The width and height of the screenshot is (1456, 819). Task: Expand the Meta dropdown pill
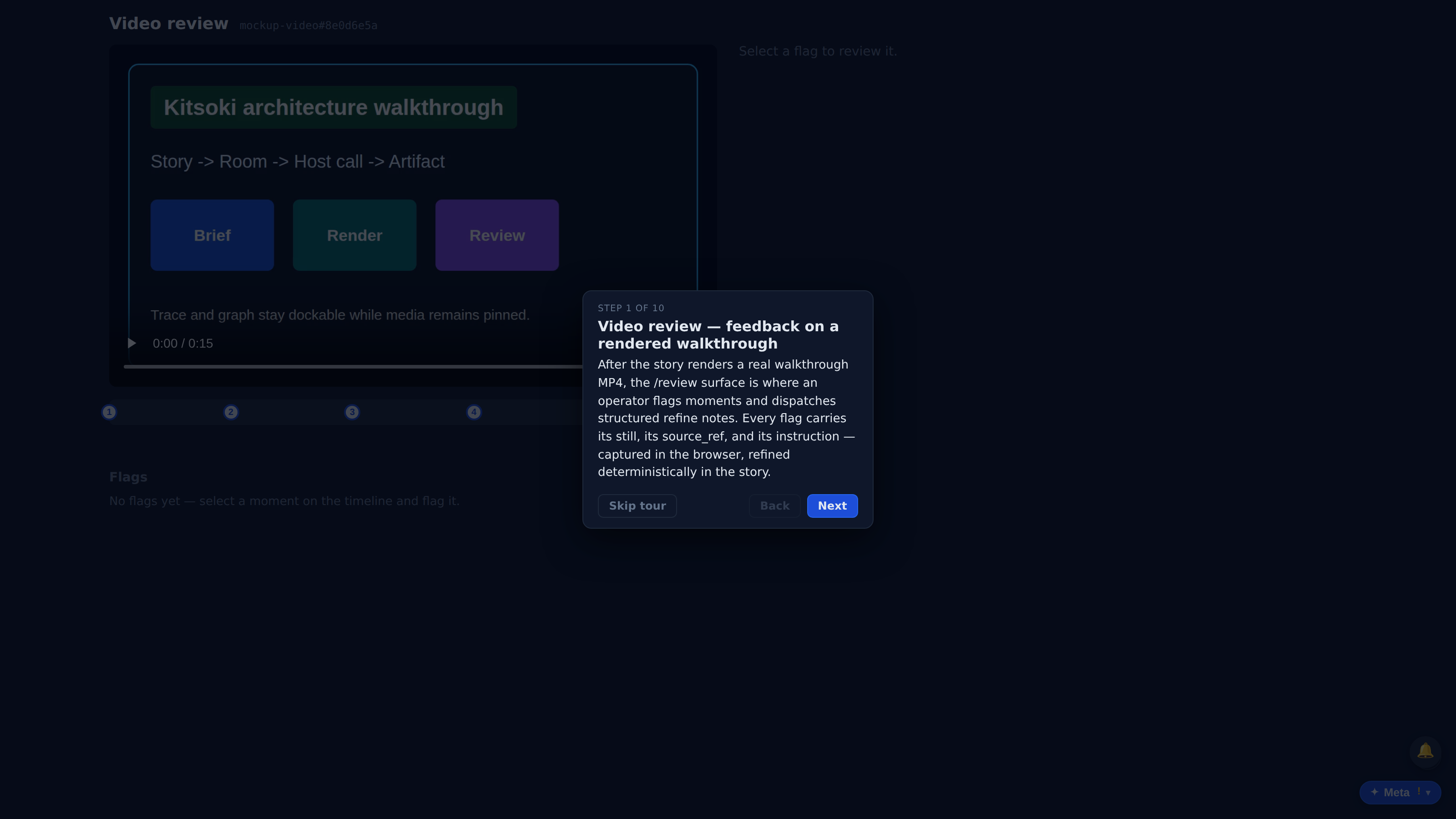[1400, 793]
